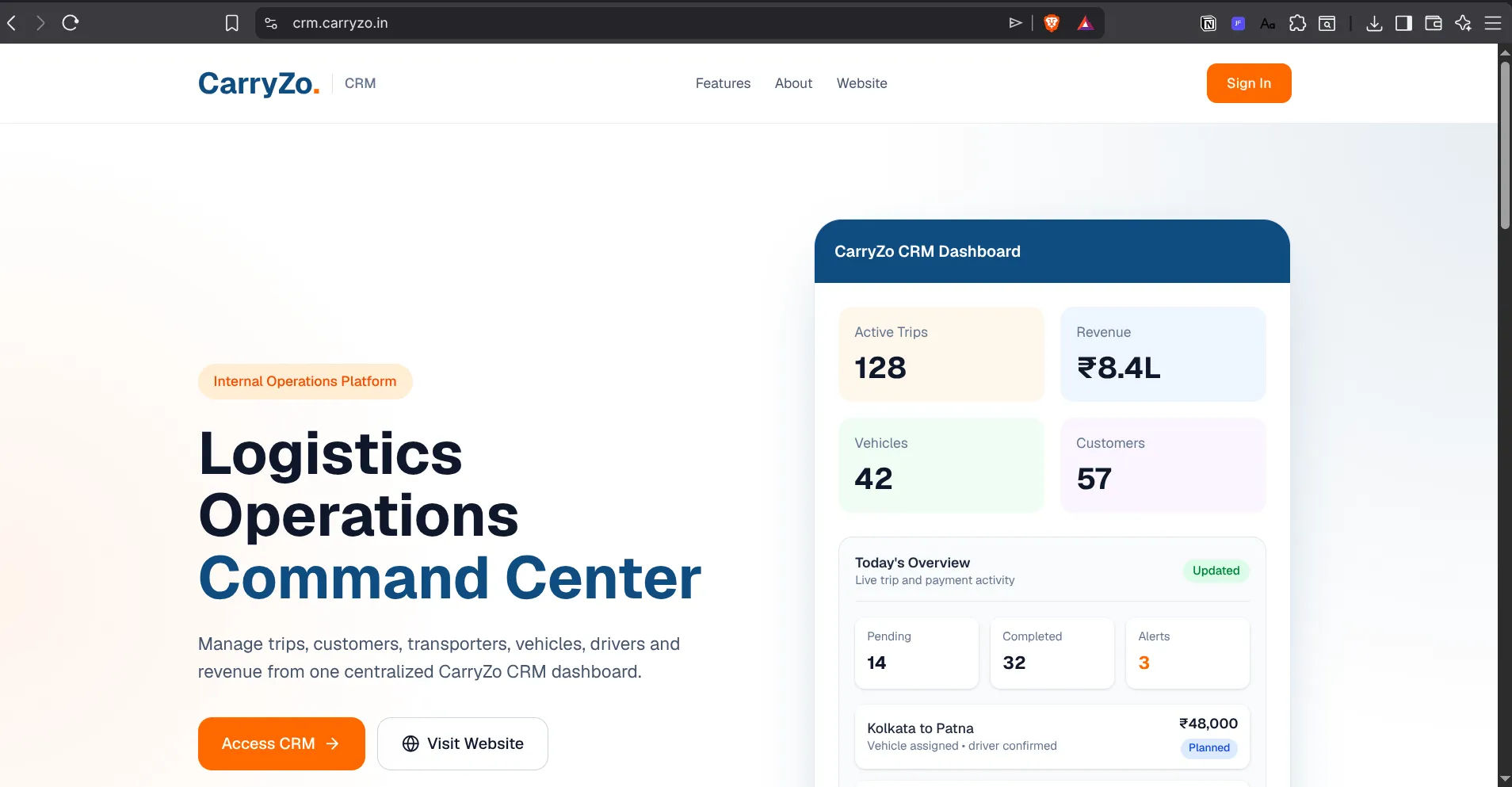Click the Revenue ₹8.4L card

point(1163,354)
